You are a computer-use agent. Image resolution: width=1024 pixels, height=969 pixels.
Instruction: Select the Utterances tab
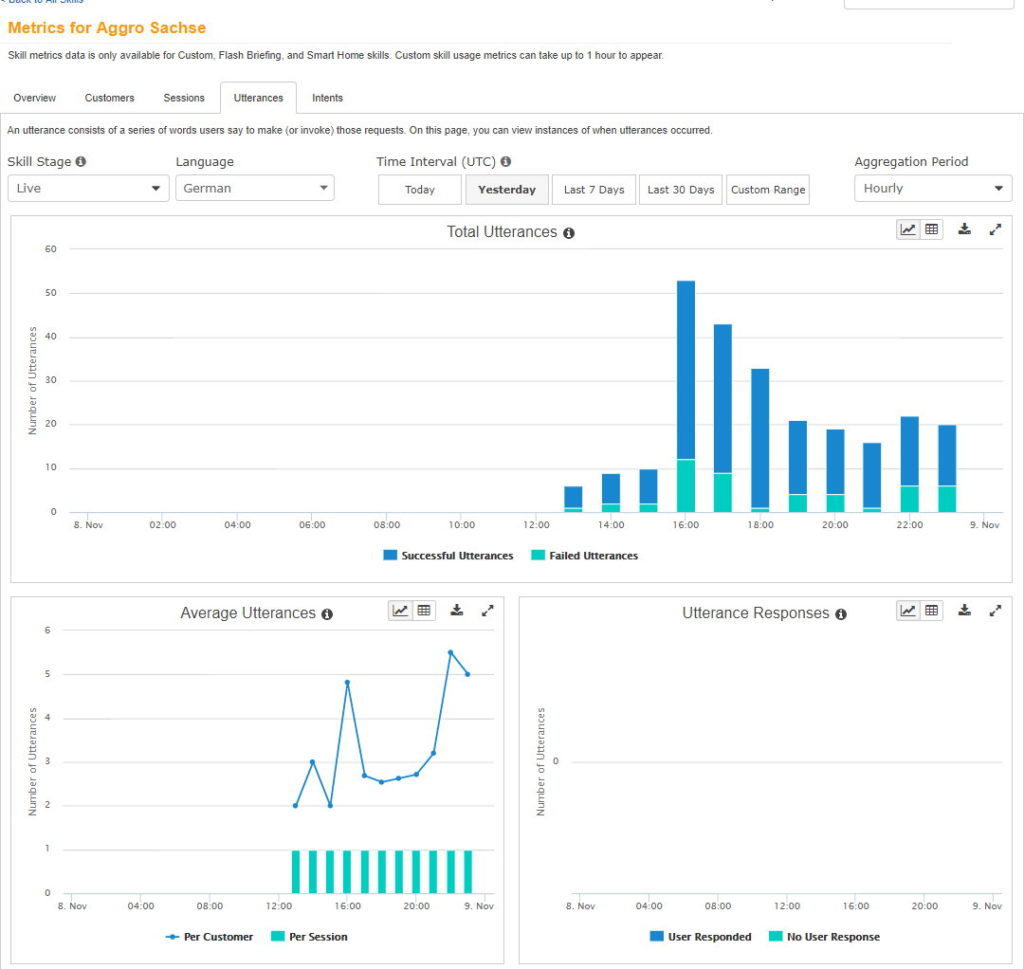pos(258,98)
